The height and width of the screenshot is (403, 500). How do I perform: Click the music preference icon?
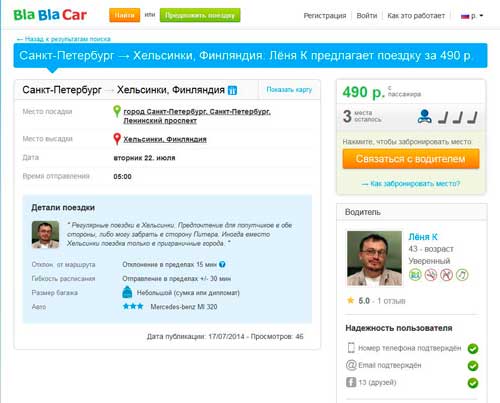click(x=462, y=275)
